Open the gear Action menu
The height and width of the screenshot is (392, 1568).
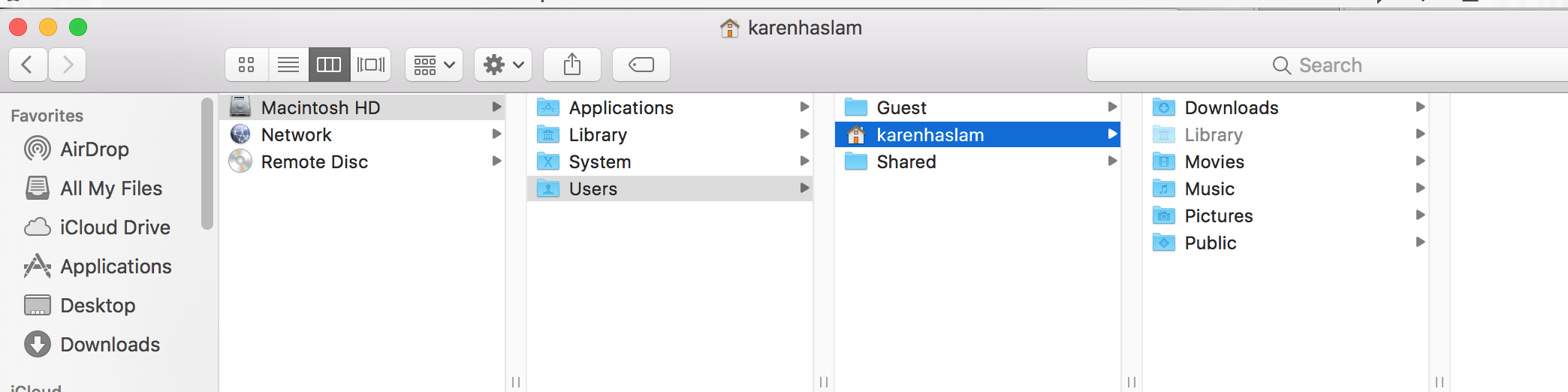coord(503,65)
